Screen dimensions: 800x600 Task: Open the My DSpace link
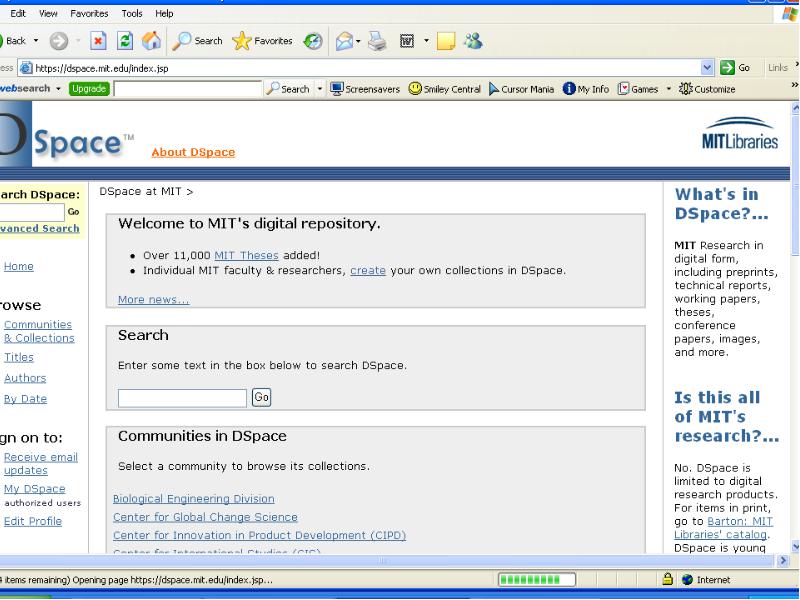pos(35,489)
